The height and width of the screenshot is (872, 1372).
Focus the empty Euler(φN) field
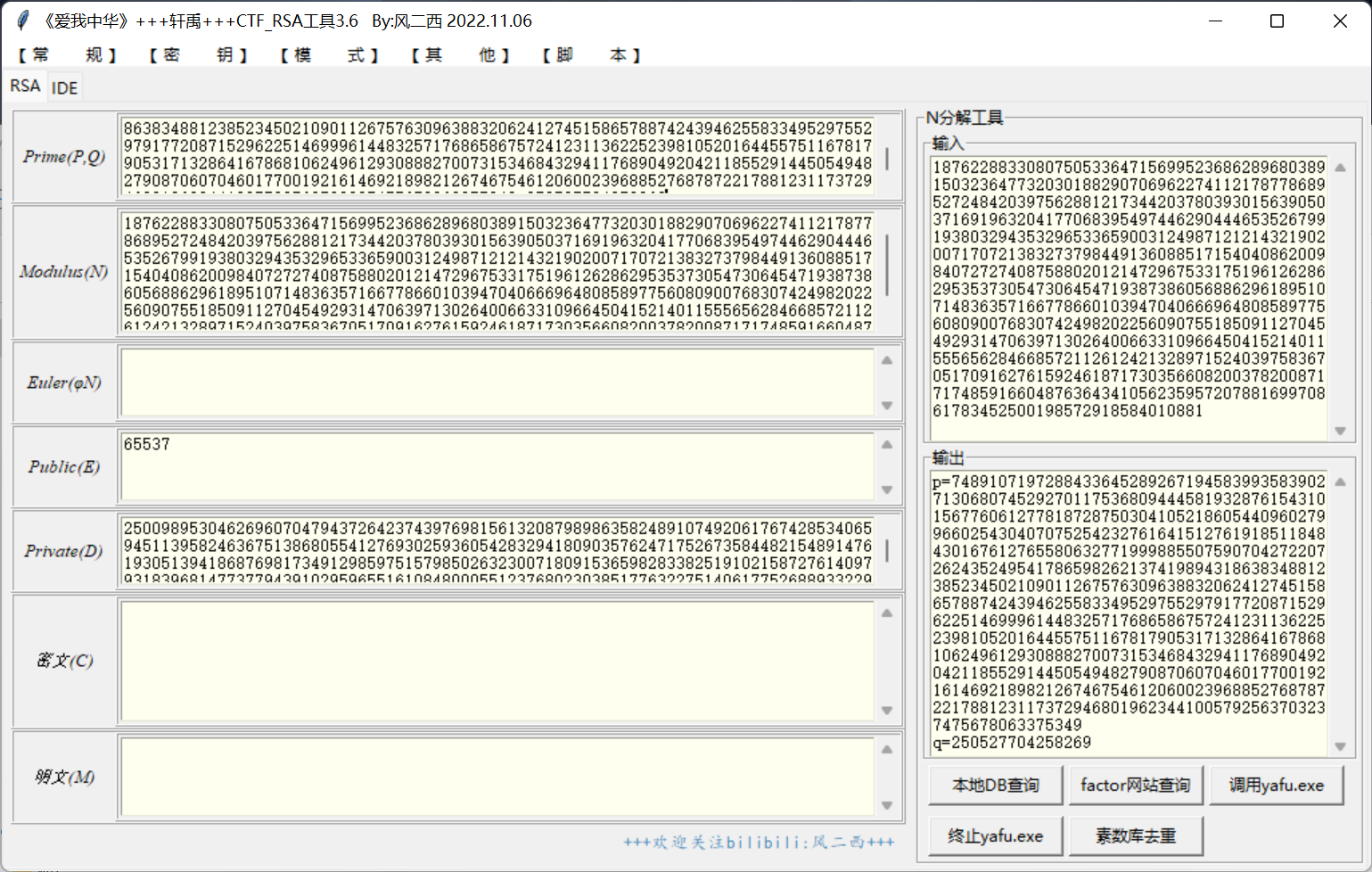497,383
